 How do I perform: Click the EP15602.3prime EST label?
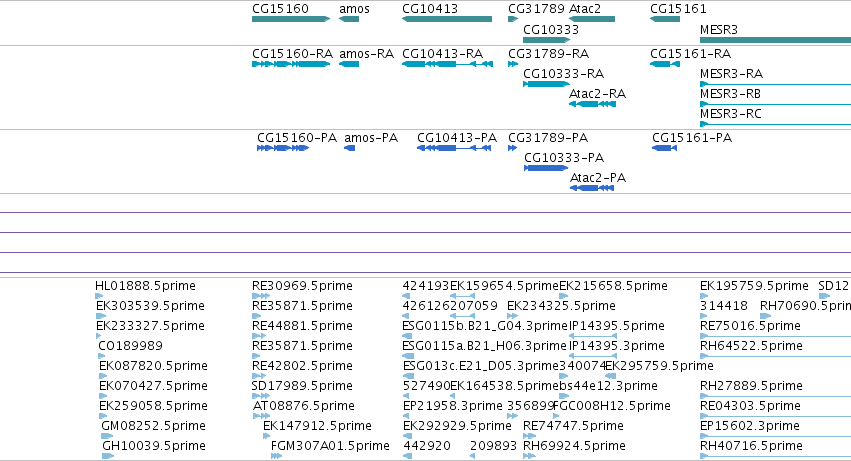750,426
